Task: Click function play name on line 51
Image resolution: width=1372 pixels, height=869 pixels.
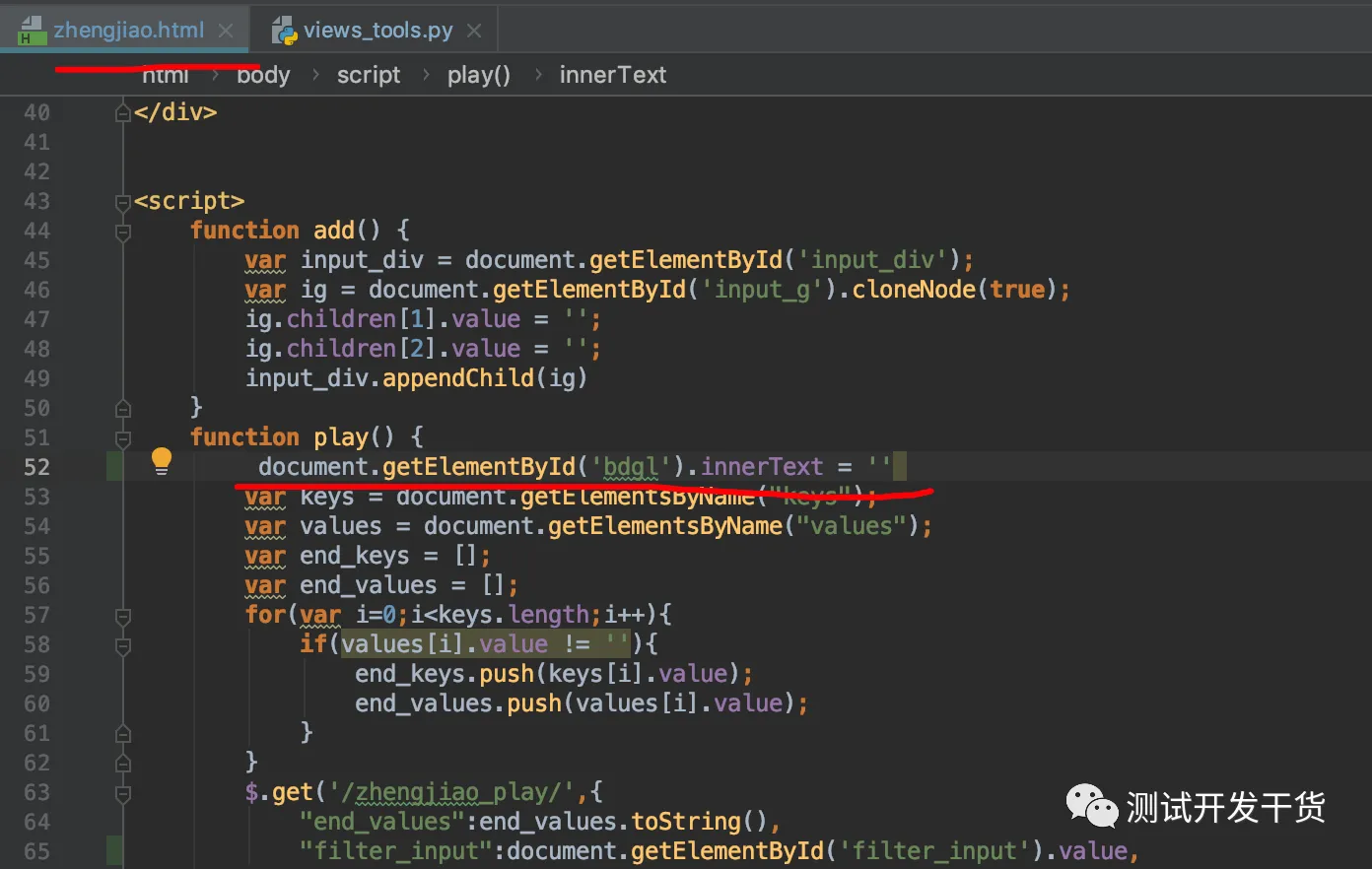Action: click(340, 437)
